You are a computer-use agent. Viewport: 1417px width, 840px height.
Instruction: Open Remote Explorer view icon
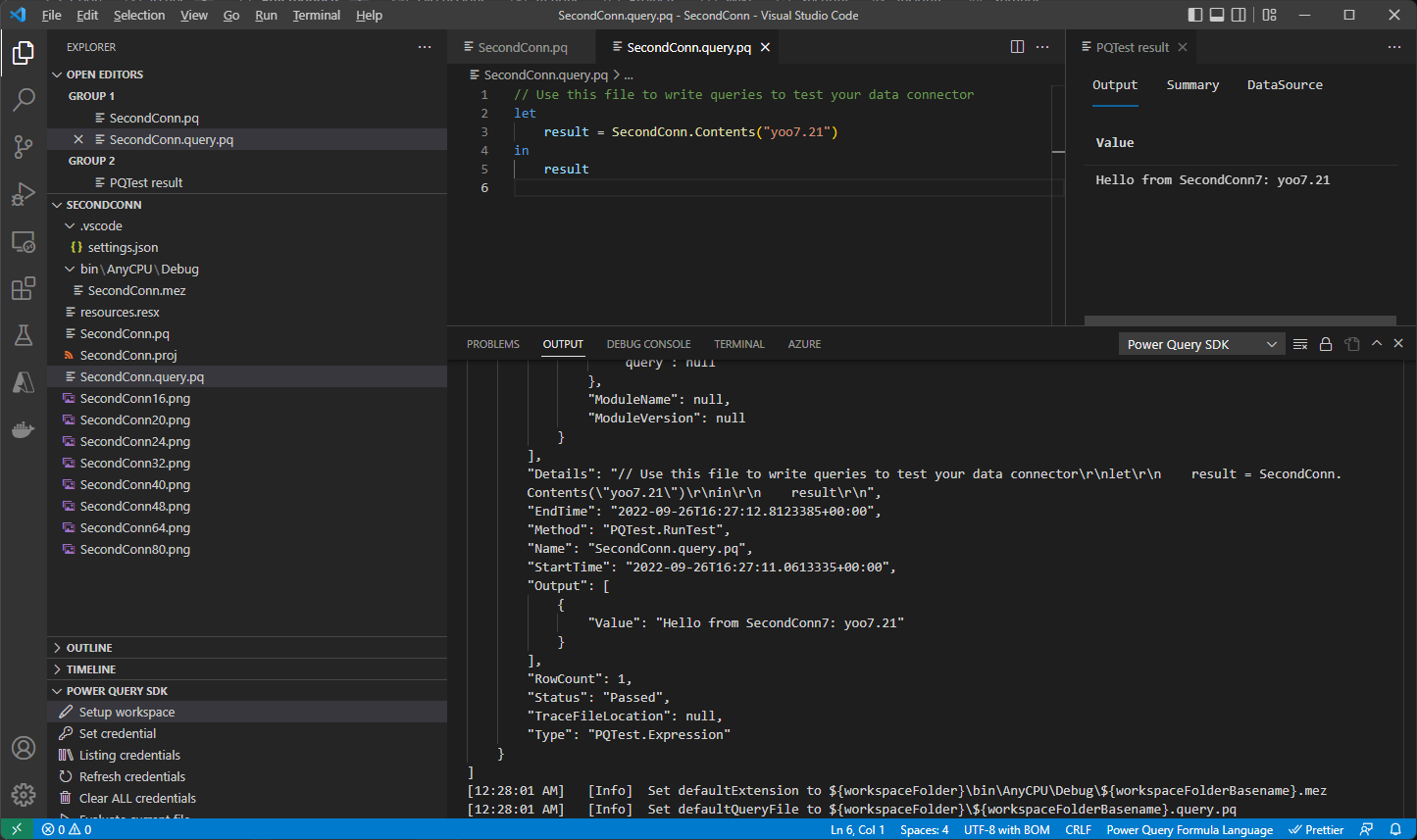[x=24, y=241]
